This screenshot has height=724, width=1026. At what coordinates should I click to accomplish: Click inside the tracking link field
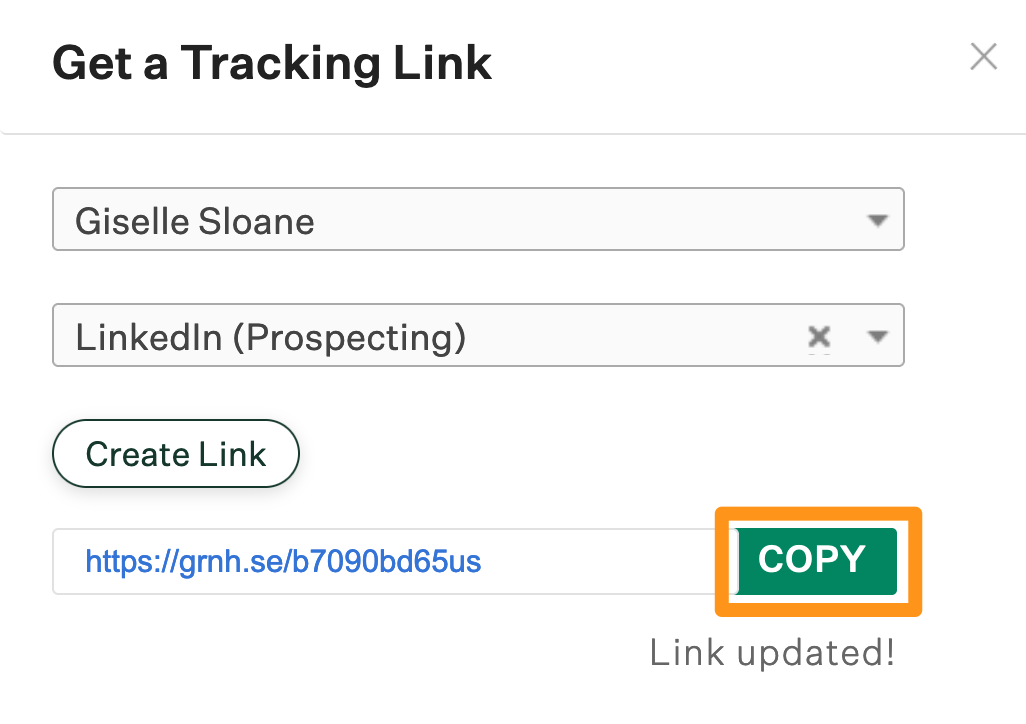point(400,561)
